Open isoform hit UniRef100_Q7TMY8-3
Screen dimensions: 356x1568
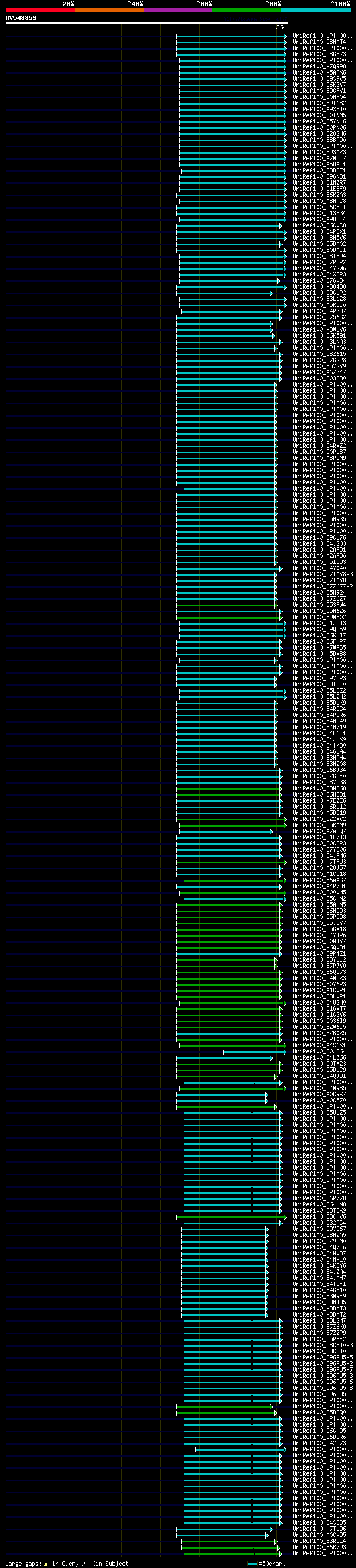coord(322,574)
